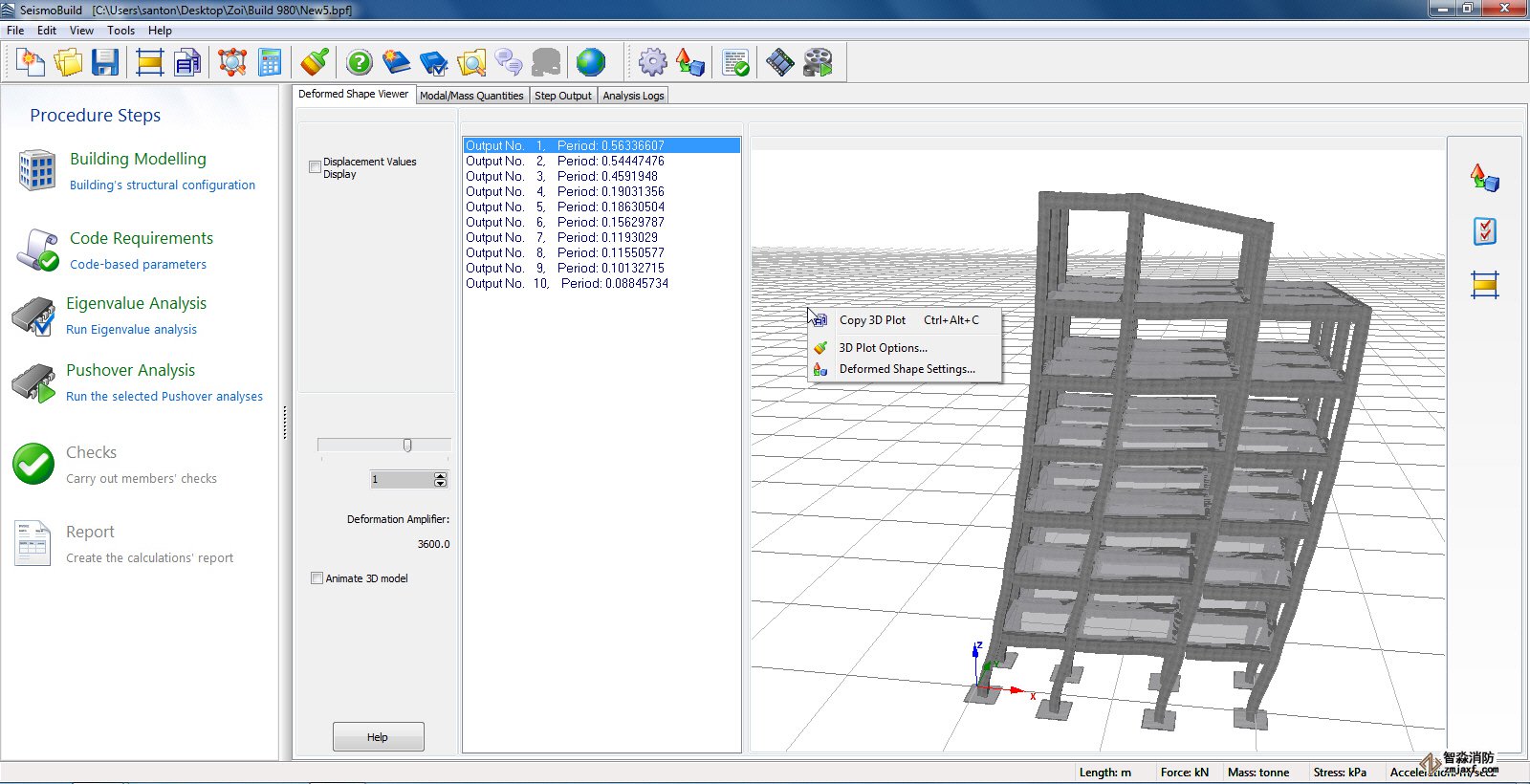This screenshot has height=784, width=1530.
Task: Click the paintbrush icon in toolbar
Action: click(315, 63)
